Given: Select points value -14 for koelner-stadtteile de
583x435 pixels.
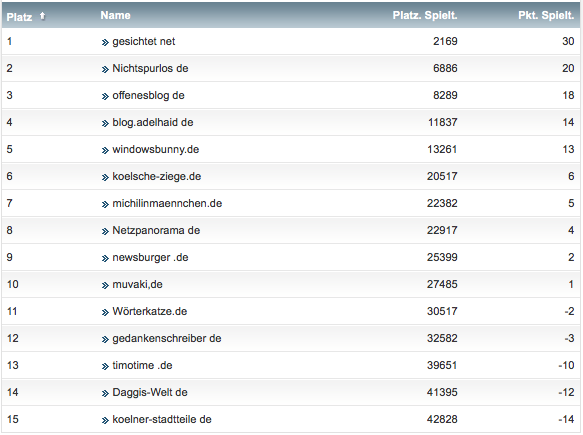Looking at the screenshot, I should pos(566,419).
